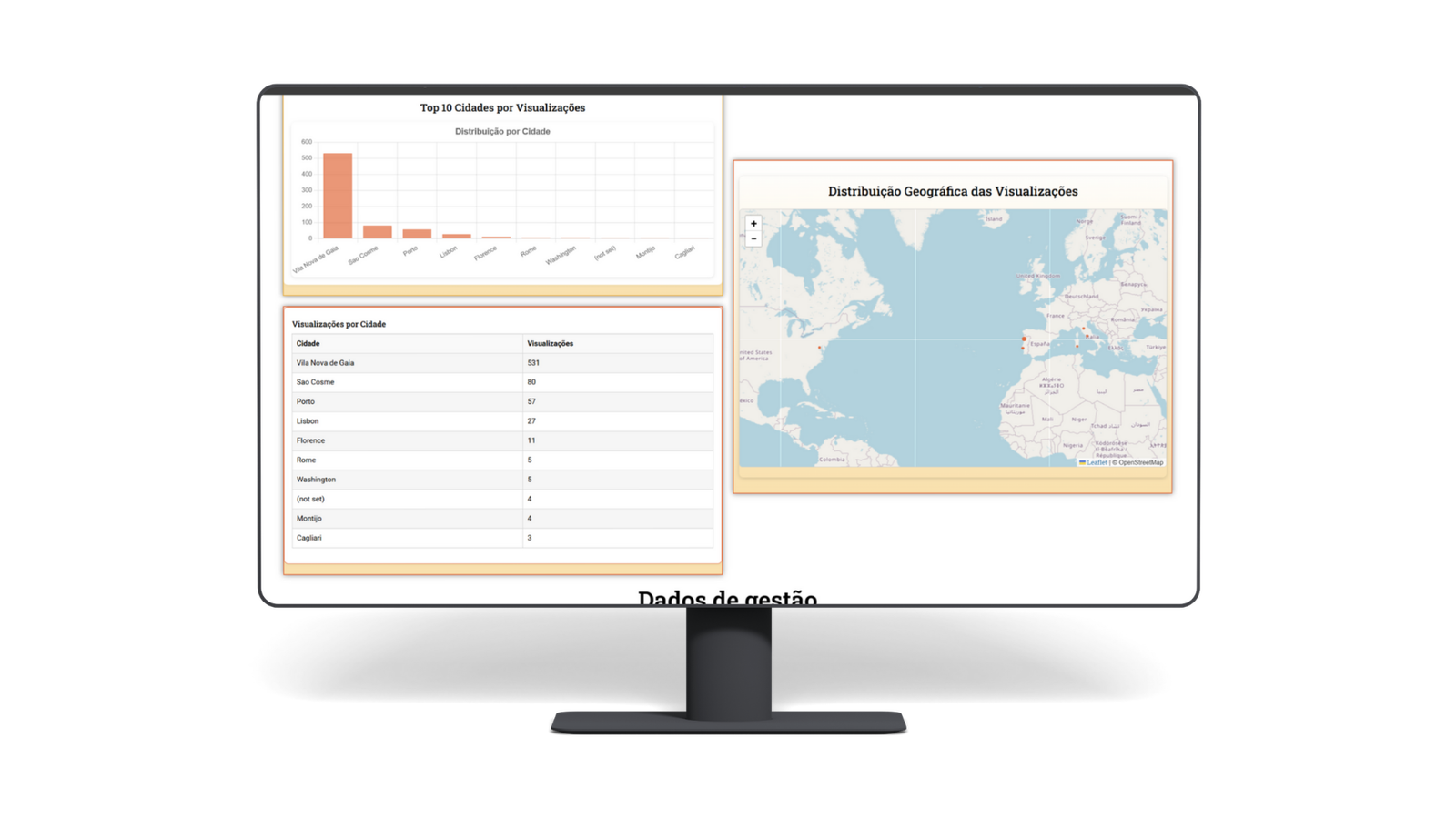
Task: Click the large Porto-area map marker
Action: [1024, 339]
